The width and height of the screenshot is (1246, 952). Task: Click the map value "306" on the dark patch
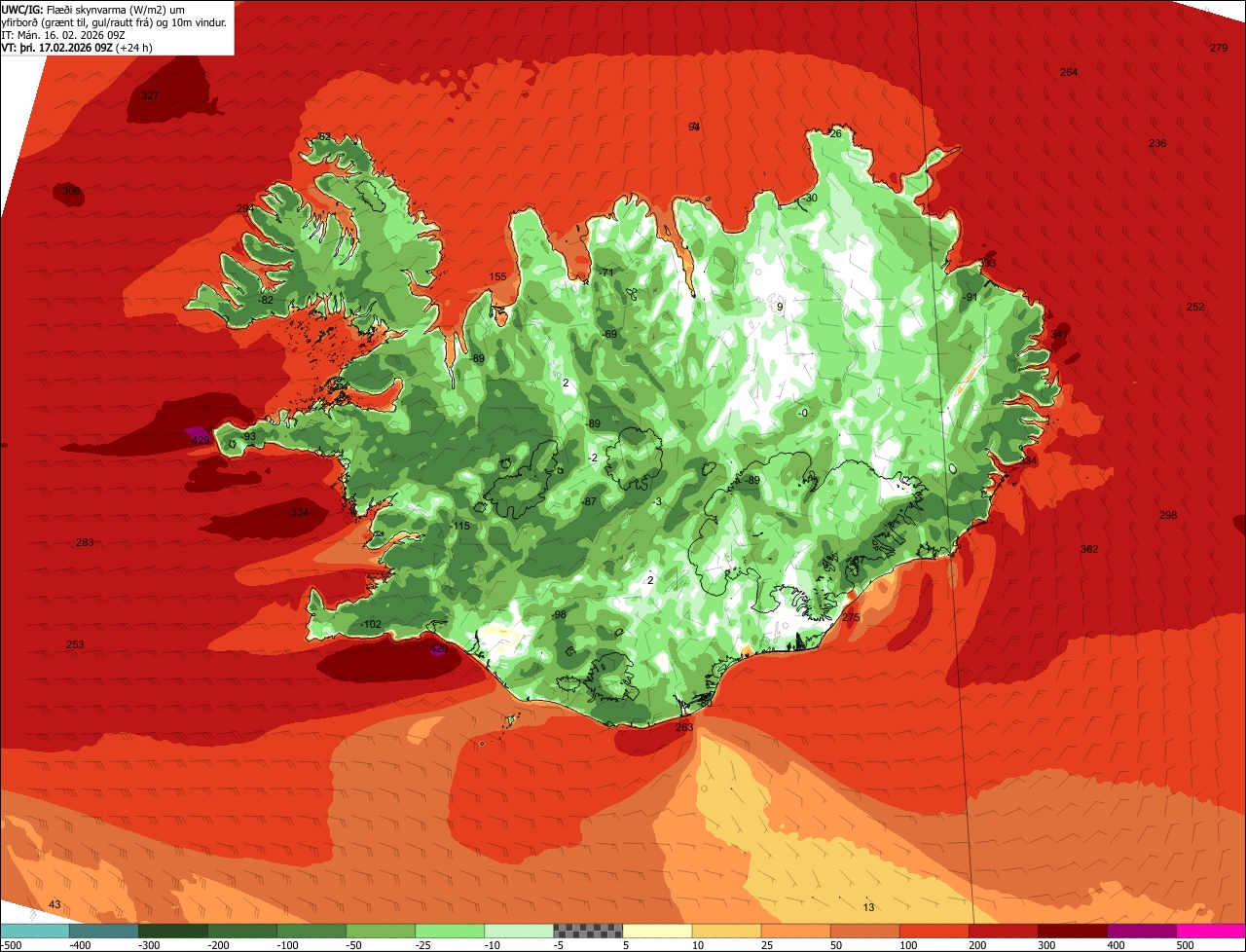[71, 191]
